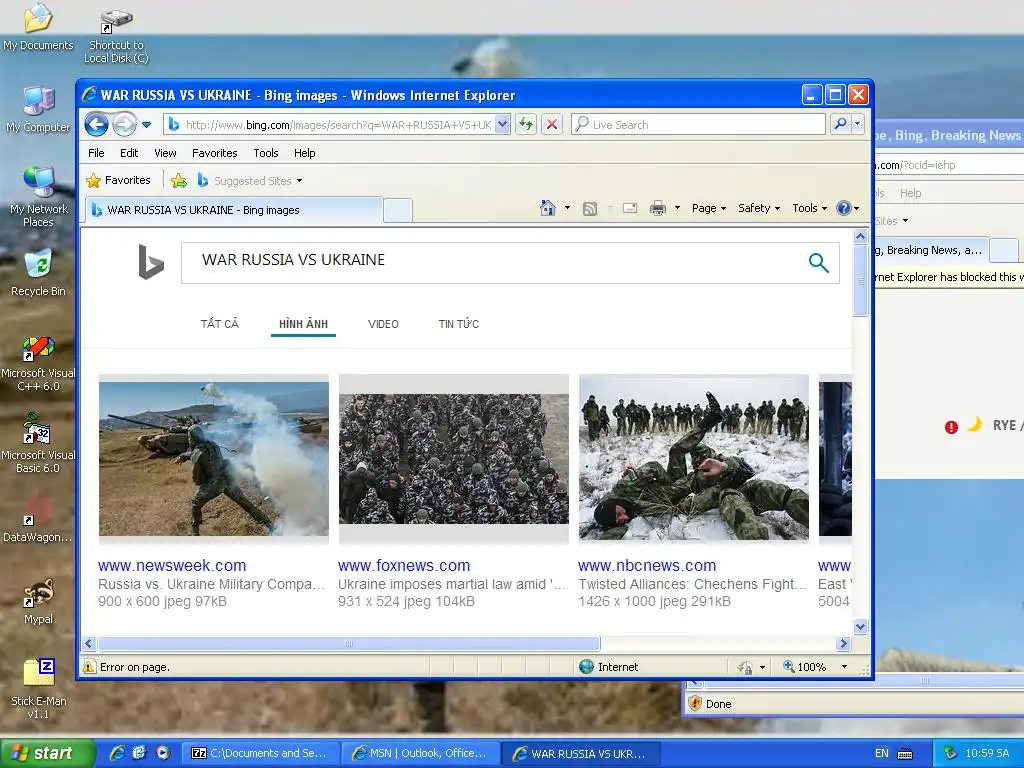Open a new blank tab
Image resolution: width=1024 pixels, height=768 pixels.
398,210
